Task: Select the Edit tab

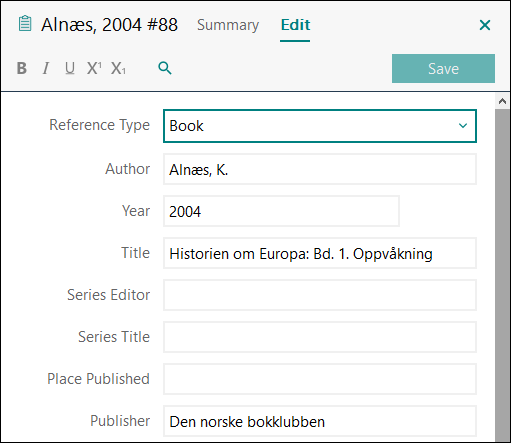Action: tap(295, 25)
